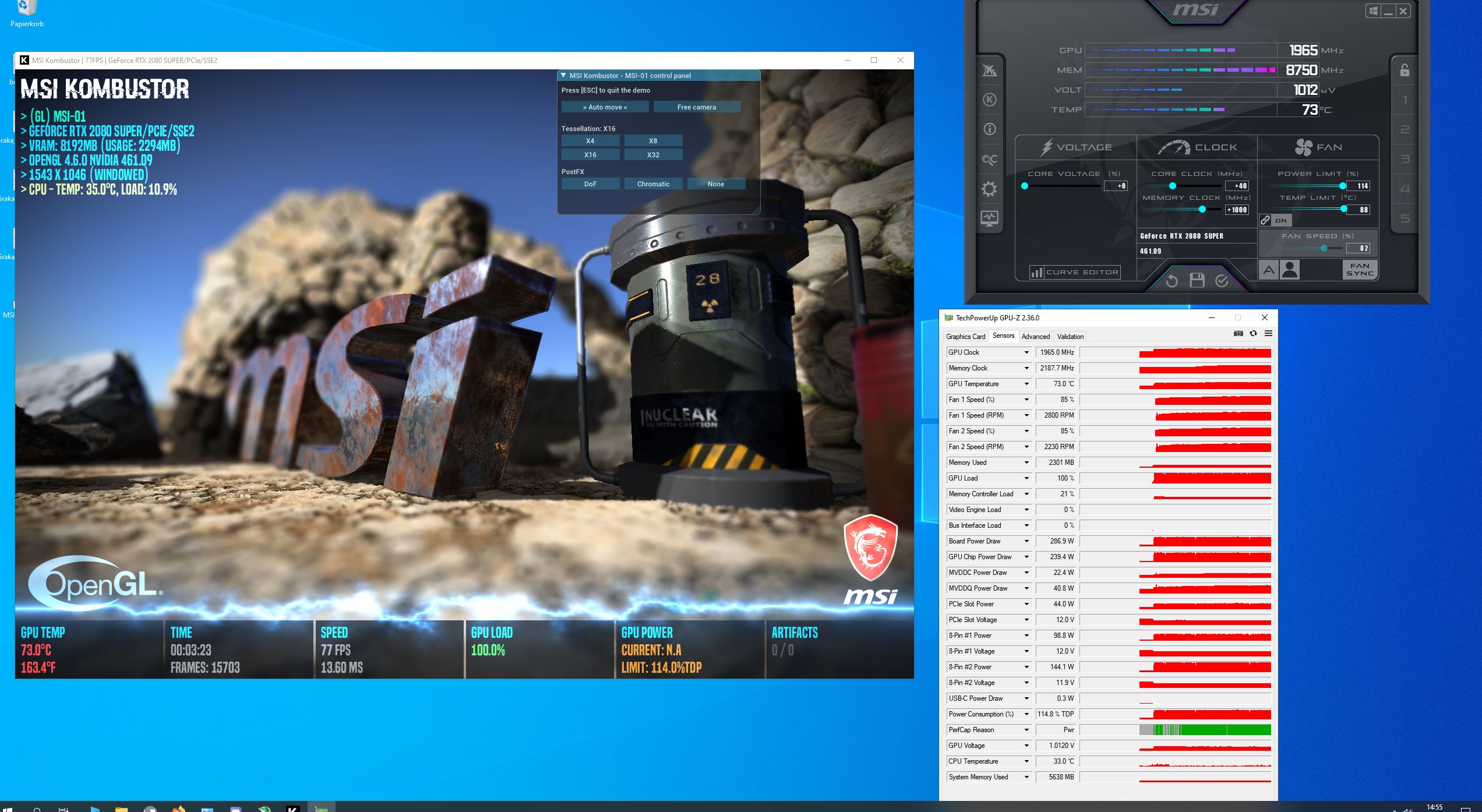The width and height of the screenshot is (1482, 812).
Task: Apply settings with the checkmark icon
Action: click(1222, 281)
